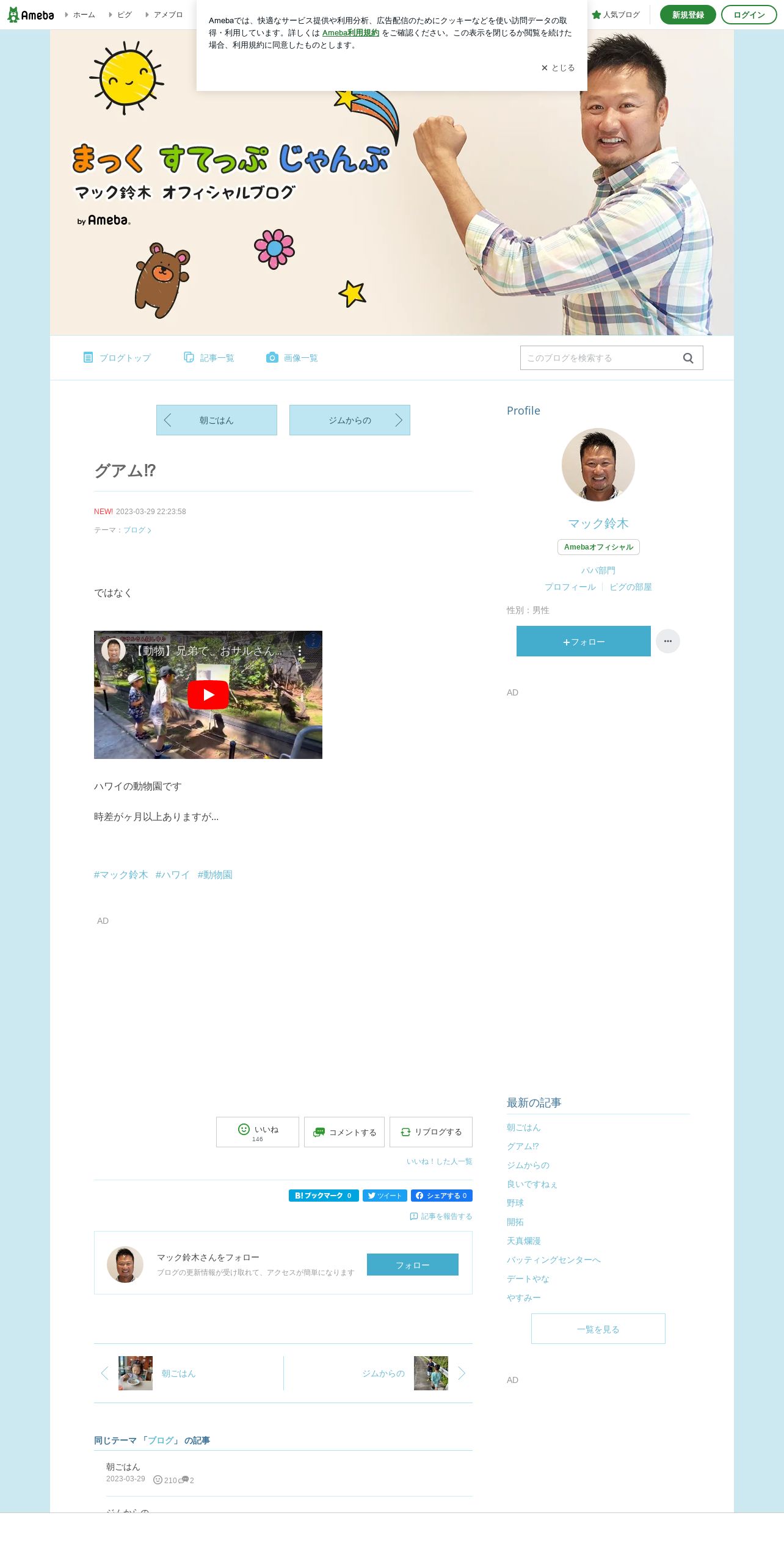Open グアム!? in latest articles
The image size is (784, 1568).
[523, 1147]
